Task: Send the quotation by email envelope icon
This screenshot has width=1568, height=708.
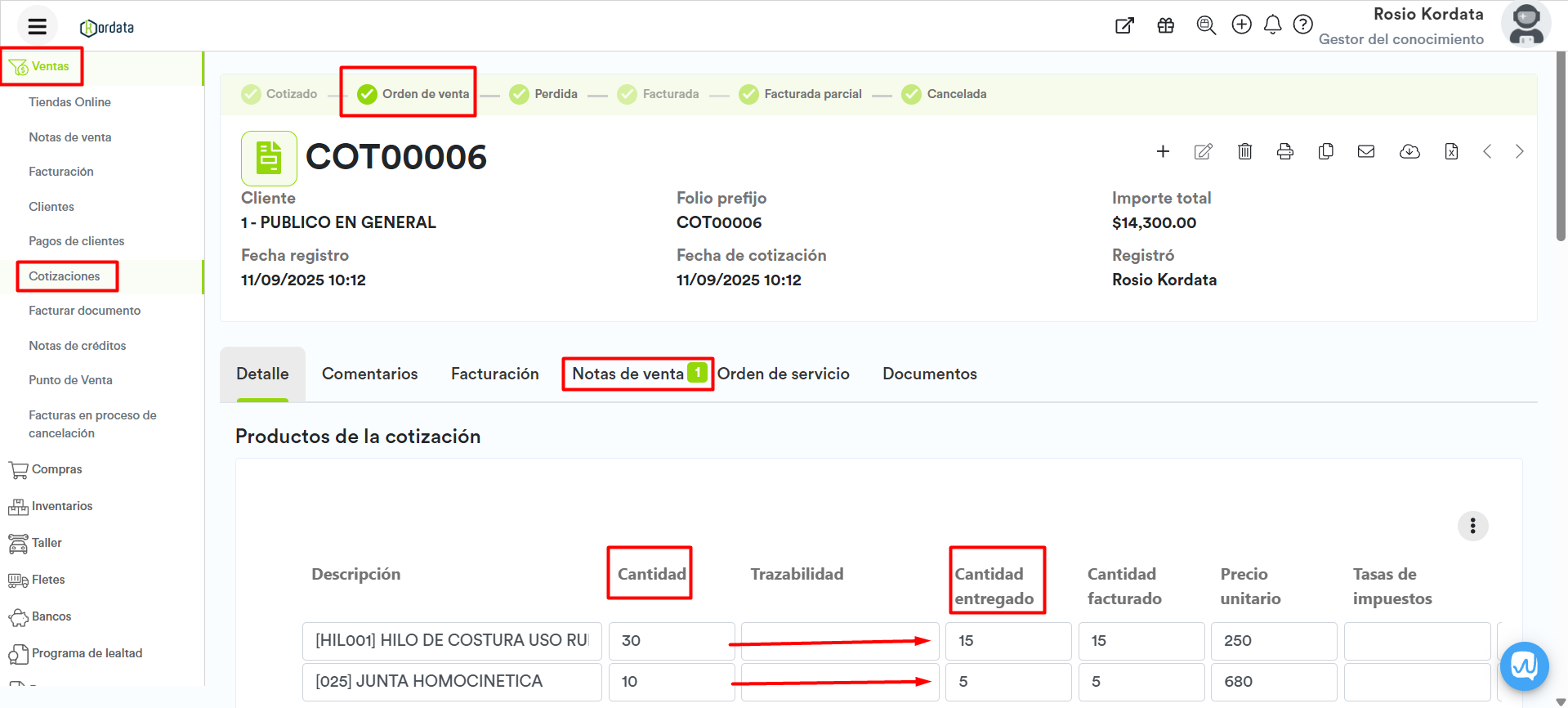Action: pos(1366,151)
